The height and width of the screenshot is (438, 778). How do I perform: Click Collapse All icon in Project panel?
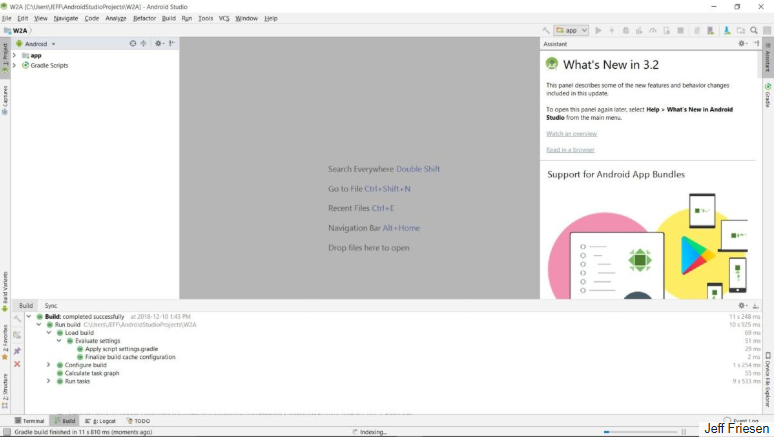pyautogui.click(x=143, y=44)
